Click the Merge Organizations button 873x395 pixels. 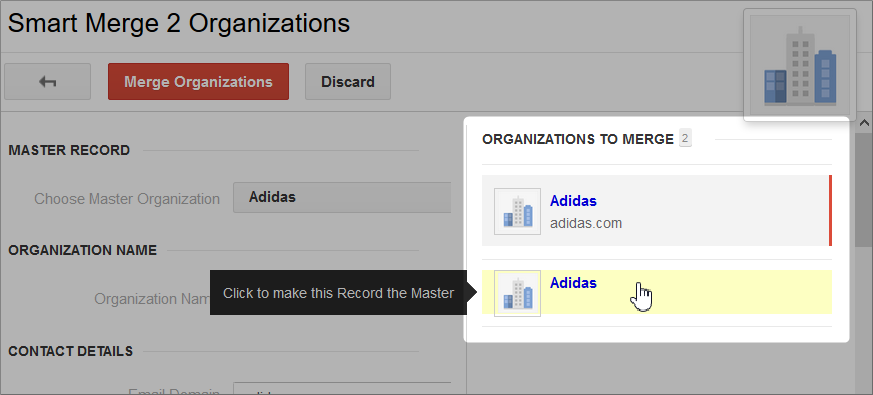click(198, 82)
